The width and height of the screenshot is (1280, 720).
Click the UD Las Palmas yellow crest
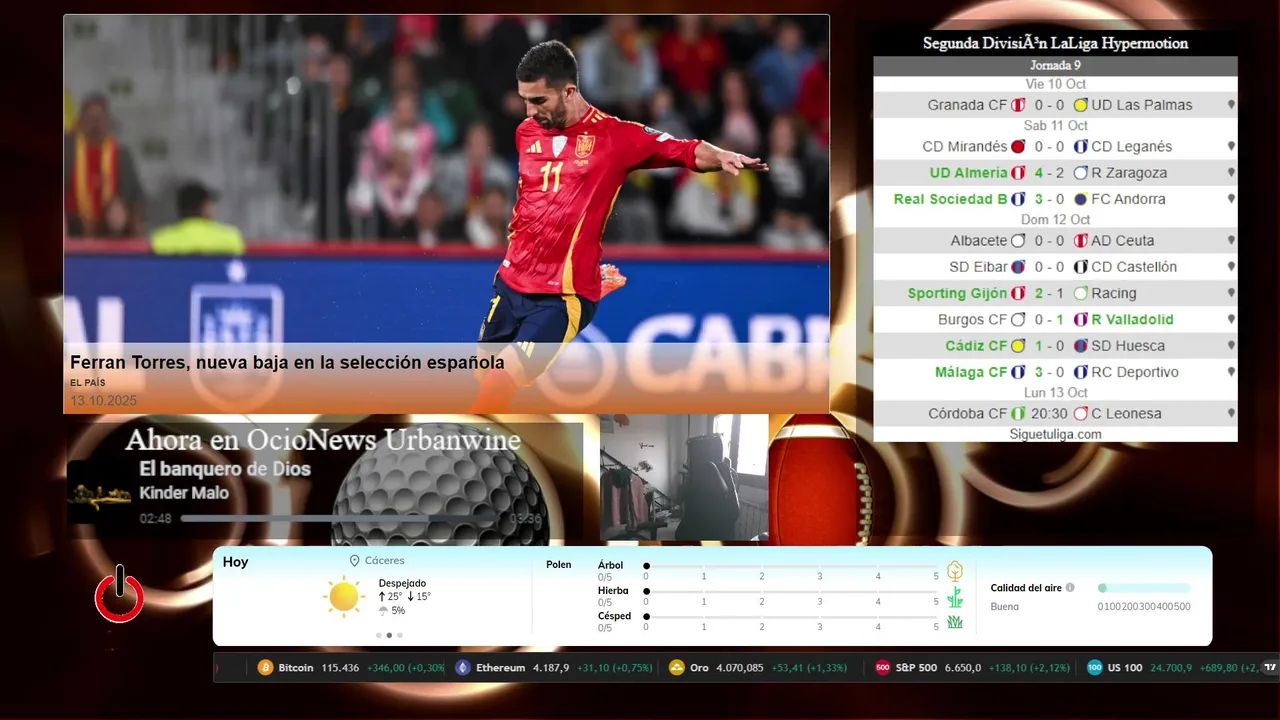[1081, 105]
